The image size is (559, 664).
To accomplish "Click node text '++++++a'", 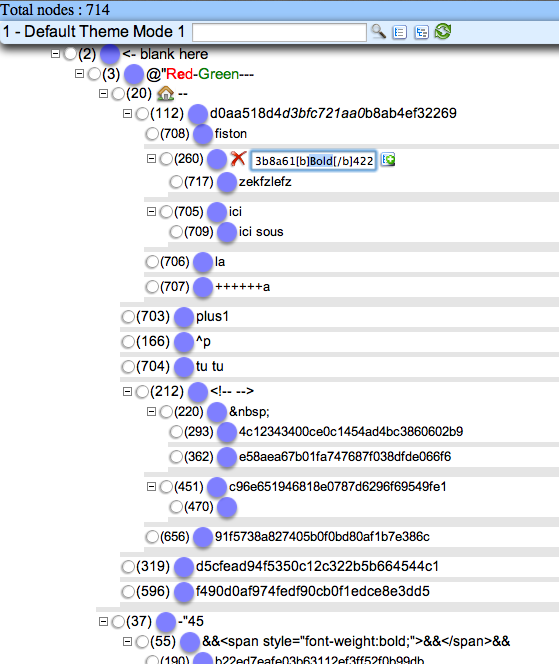I will [242, 287].
